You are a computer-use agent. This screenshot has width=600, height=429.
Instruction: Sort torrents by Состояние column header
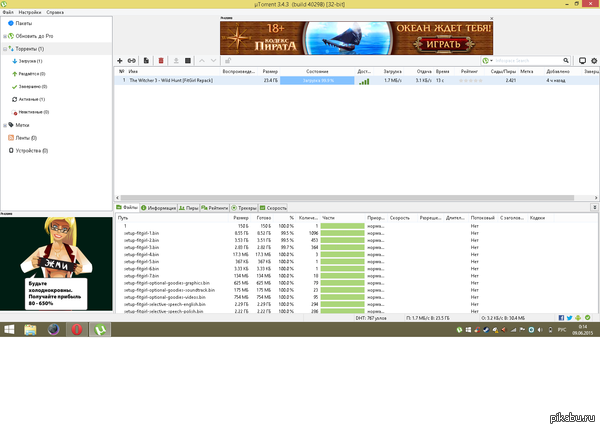pyautogui.click(x=317, y=72)
